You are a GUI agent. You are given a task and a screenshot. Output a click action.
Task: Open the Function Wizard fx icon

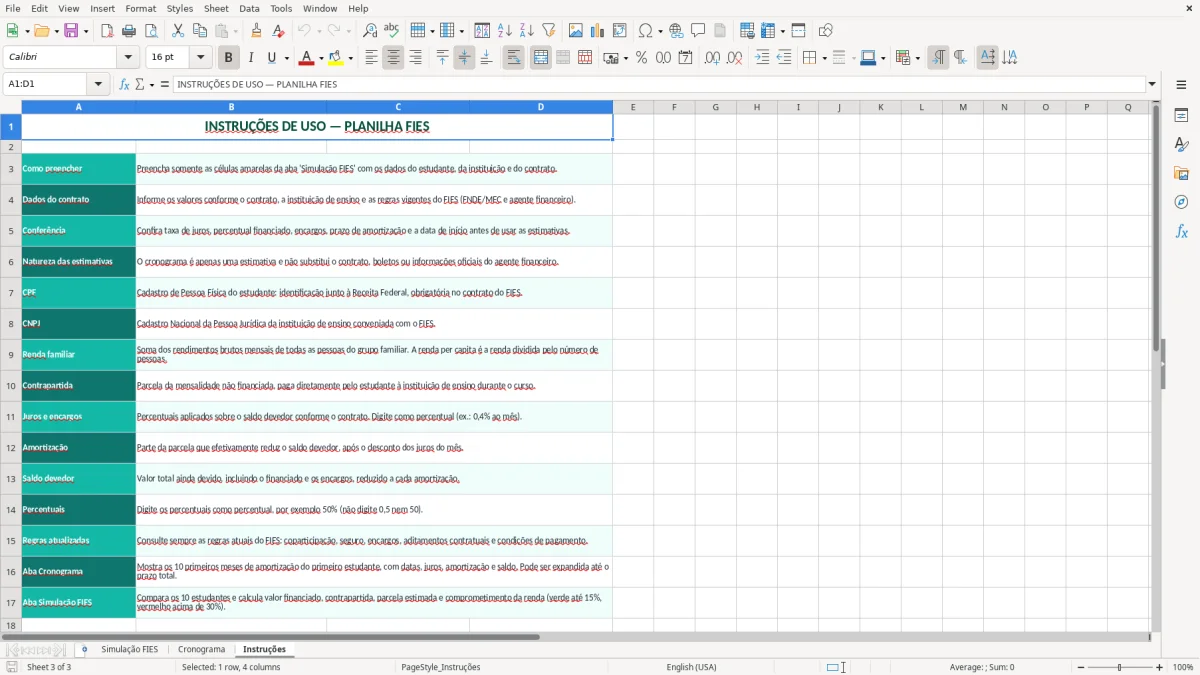(x=125, y=85)
